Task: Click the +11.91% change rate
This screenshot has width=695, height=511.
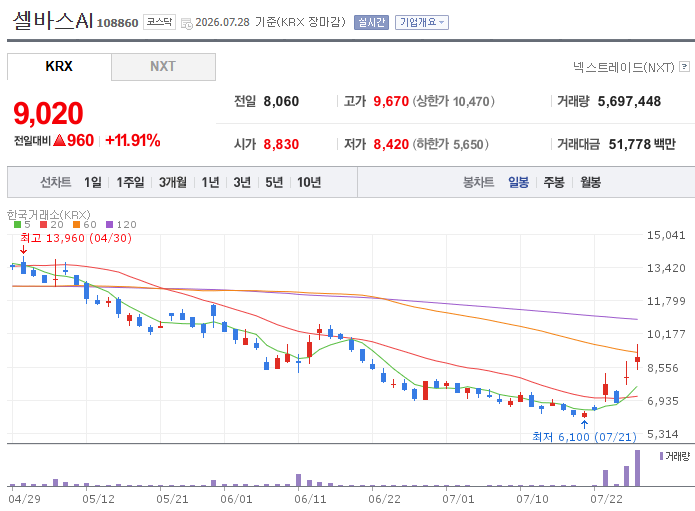Action: tap(133, 140)
